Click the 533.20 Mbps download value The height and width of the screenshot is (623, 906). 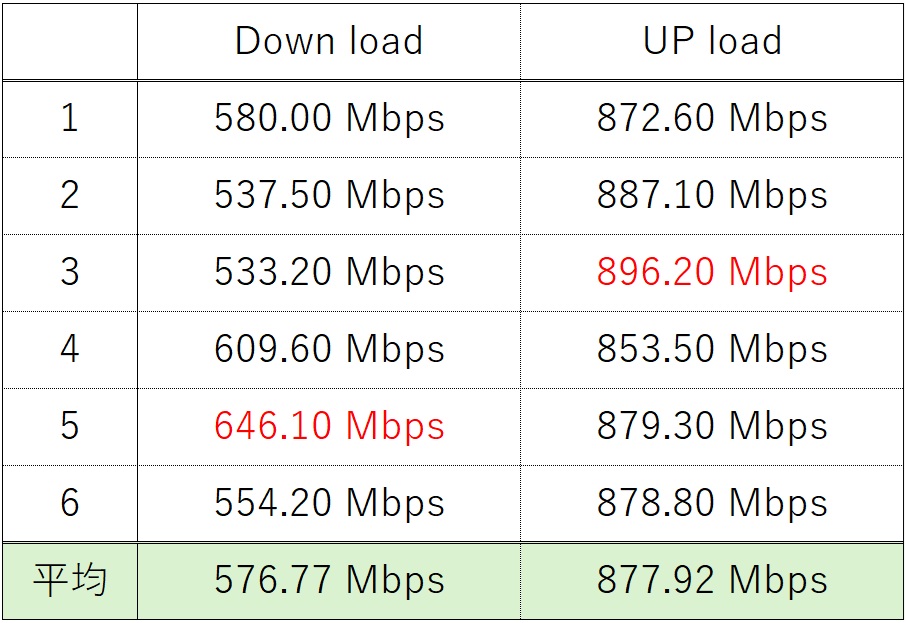[329, 273]
